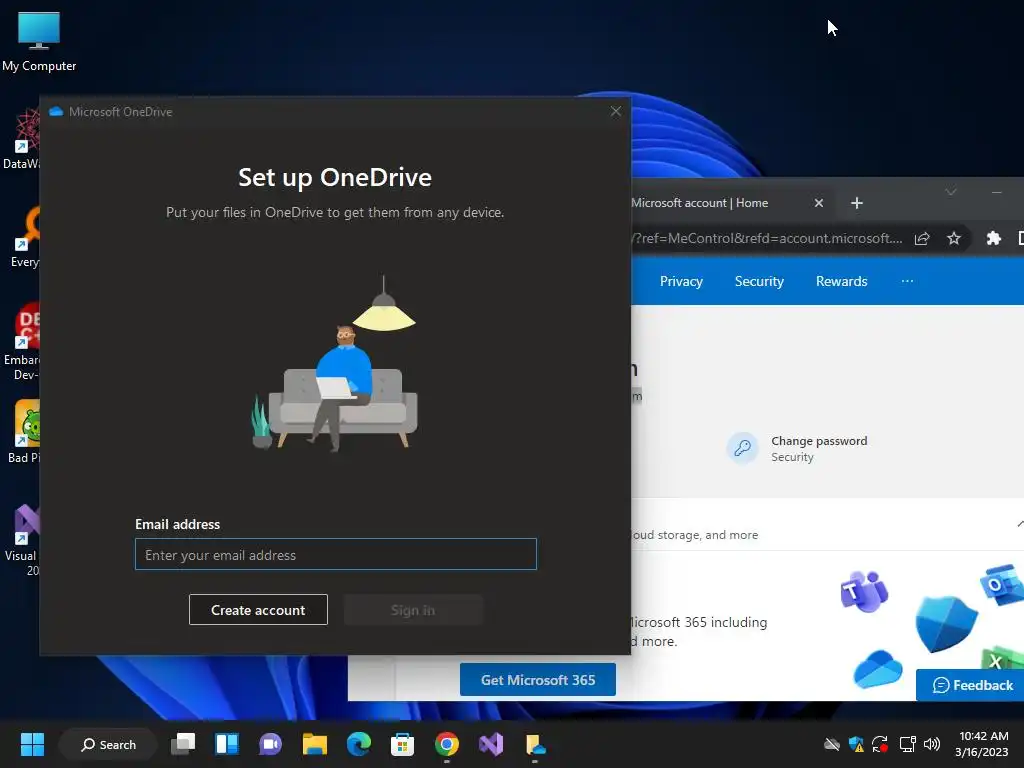The image size is (1024, 768).
Task: Click the Defender shield icon in Microsoft 365 graphic
Action: pyautogui.click(x=946, y=623)
